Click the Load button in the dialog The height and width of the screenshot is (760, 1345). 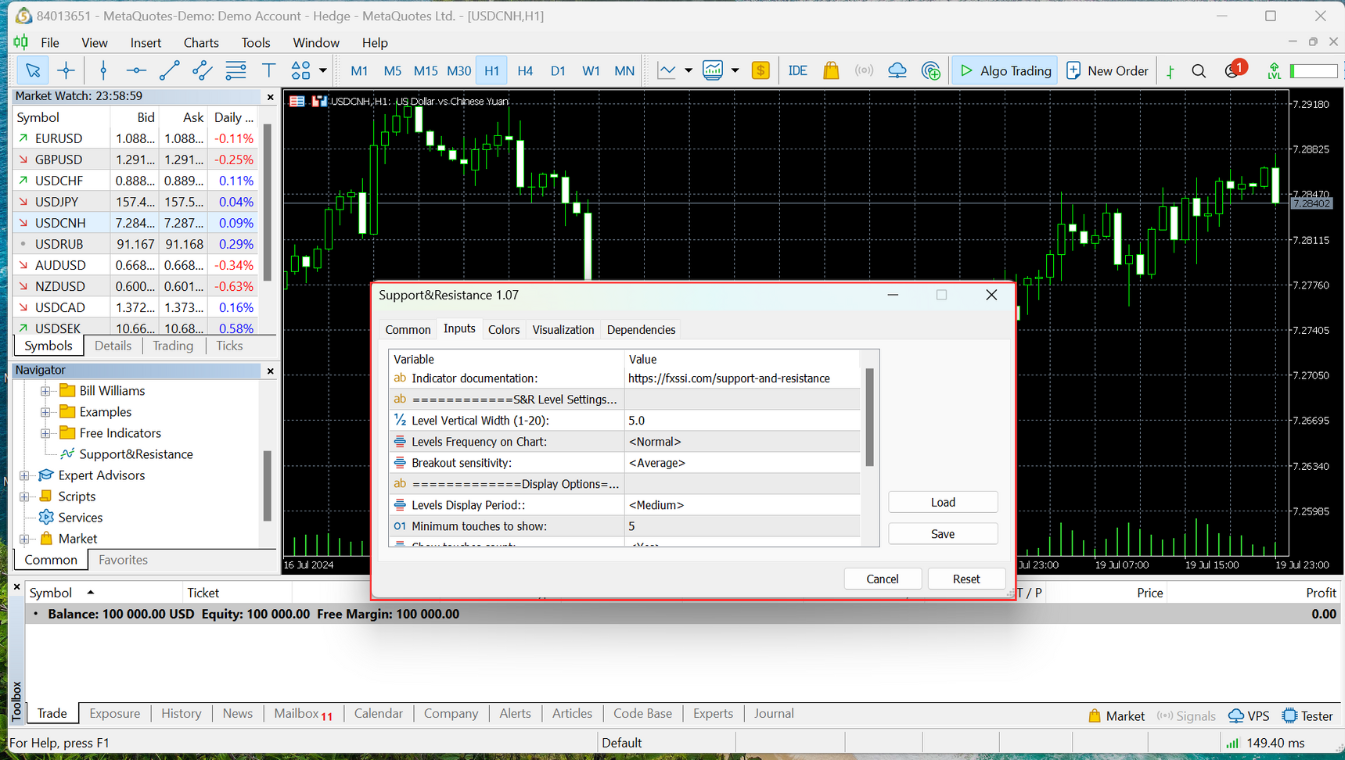click(943, 503)
